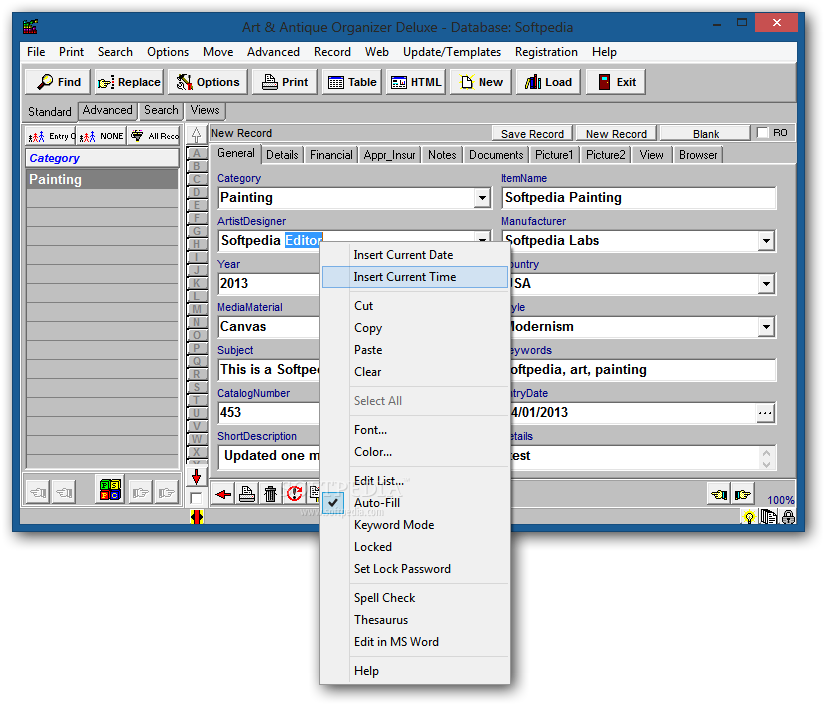Screen dimensions: 825x705
Task: Toggle Keyword Mode in the context menu
Action: click(x=415, y=525)
